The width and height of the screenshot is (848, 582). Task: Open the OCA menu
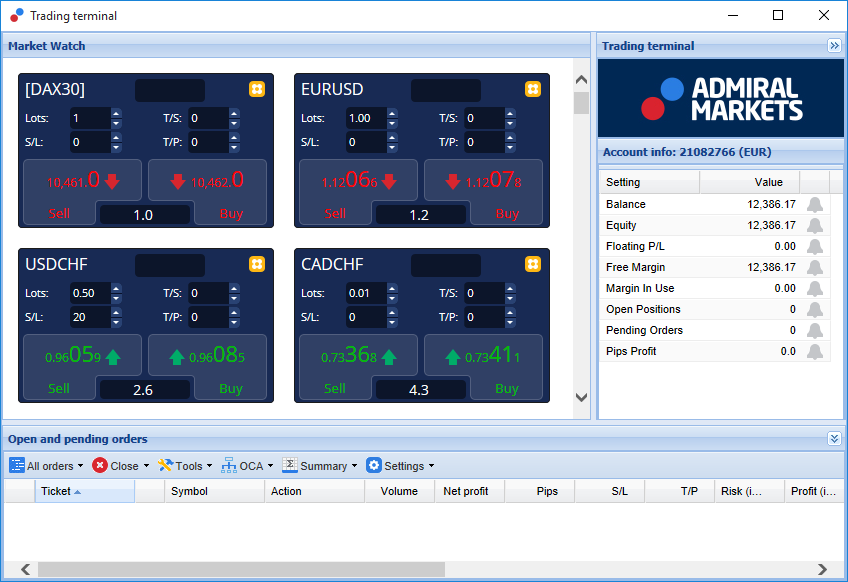point(247,466)
